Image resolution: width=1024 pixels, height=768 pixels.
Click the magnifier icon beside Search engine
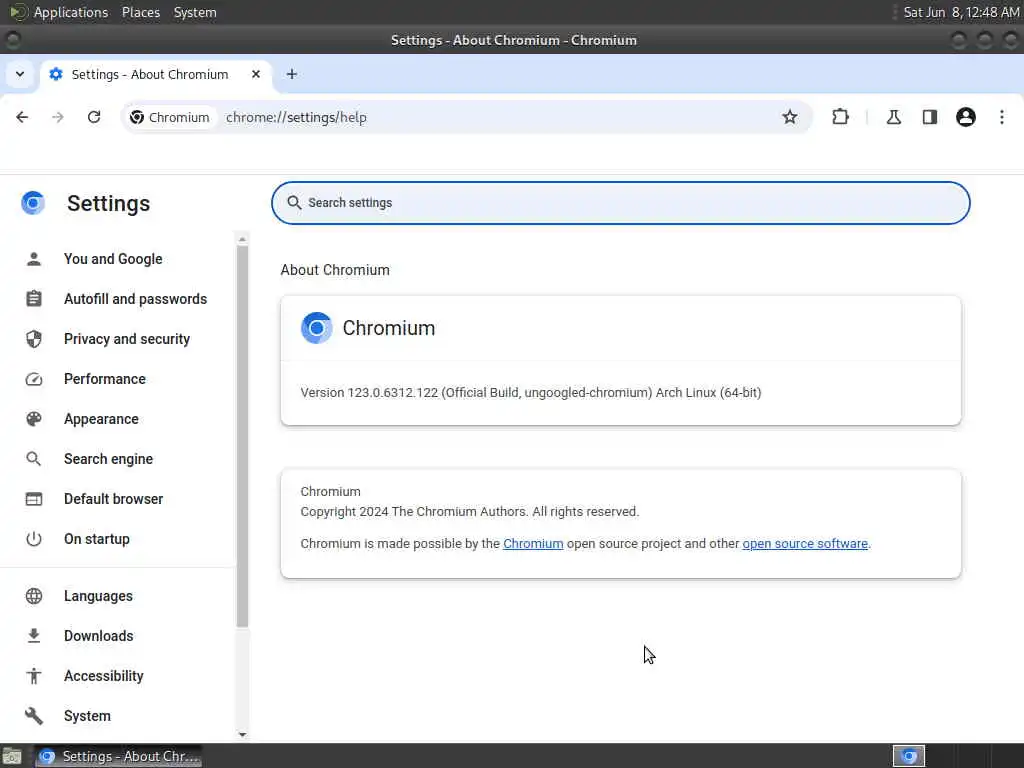point(34,459)
